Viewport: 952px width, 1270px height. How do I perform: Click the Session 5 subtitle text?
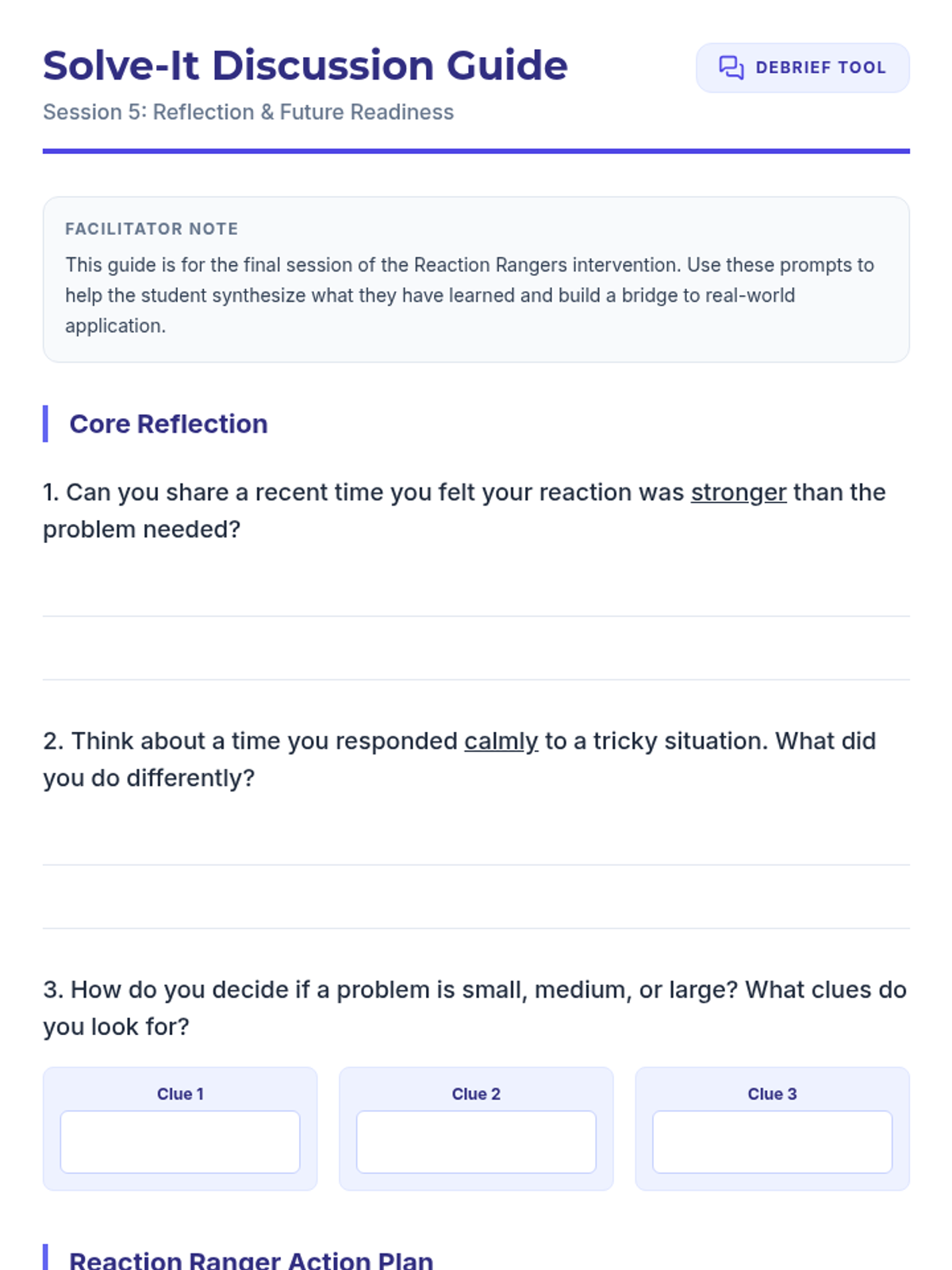click(x=248, y=112)
